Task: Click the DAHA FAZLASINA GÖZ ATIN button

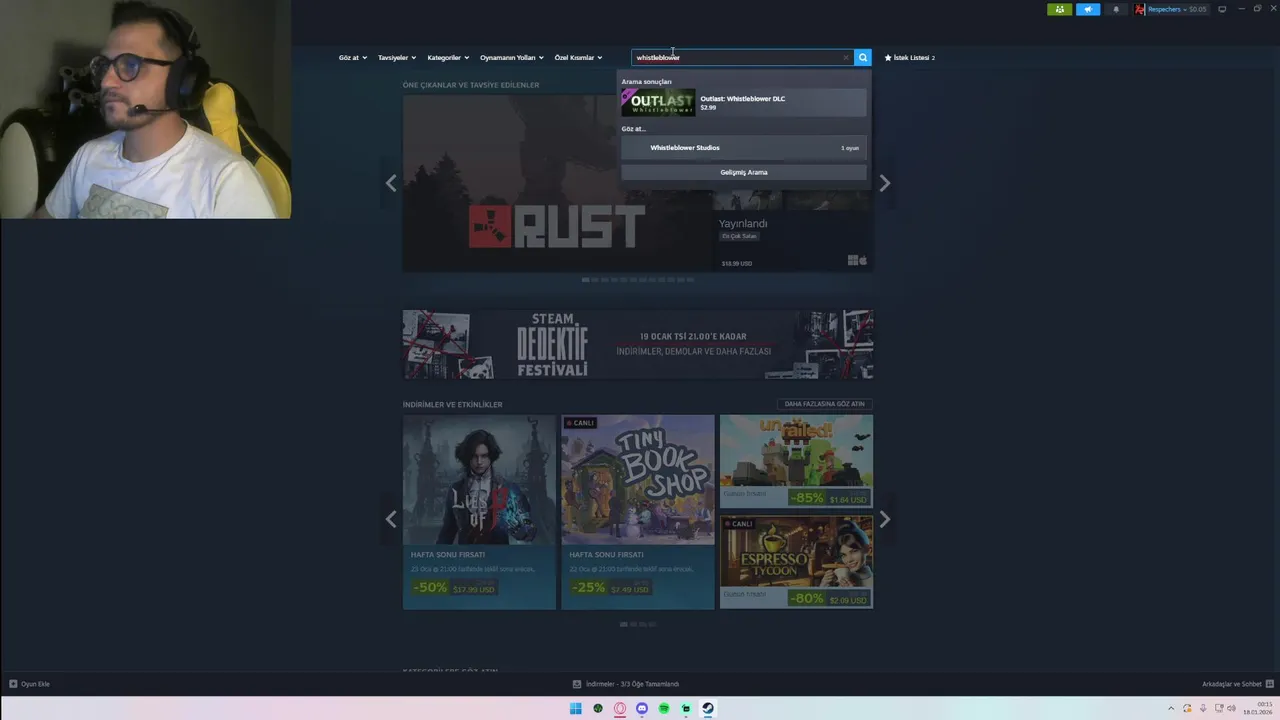Action: [825, 404]
